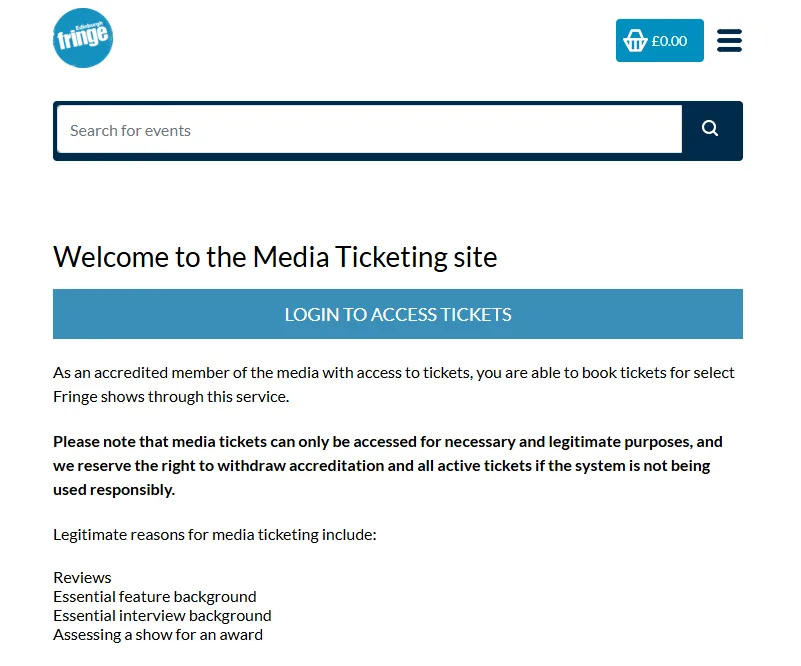Open the shopping basket icon

coord(635,41)
